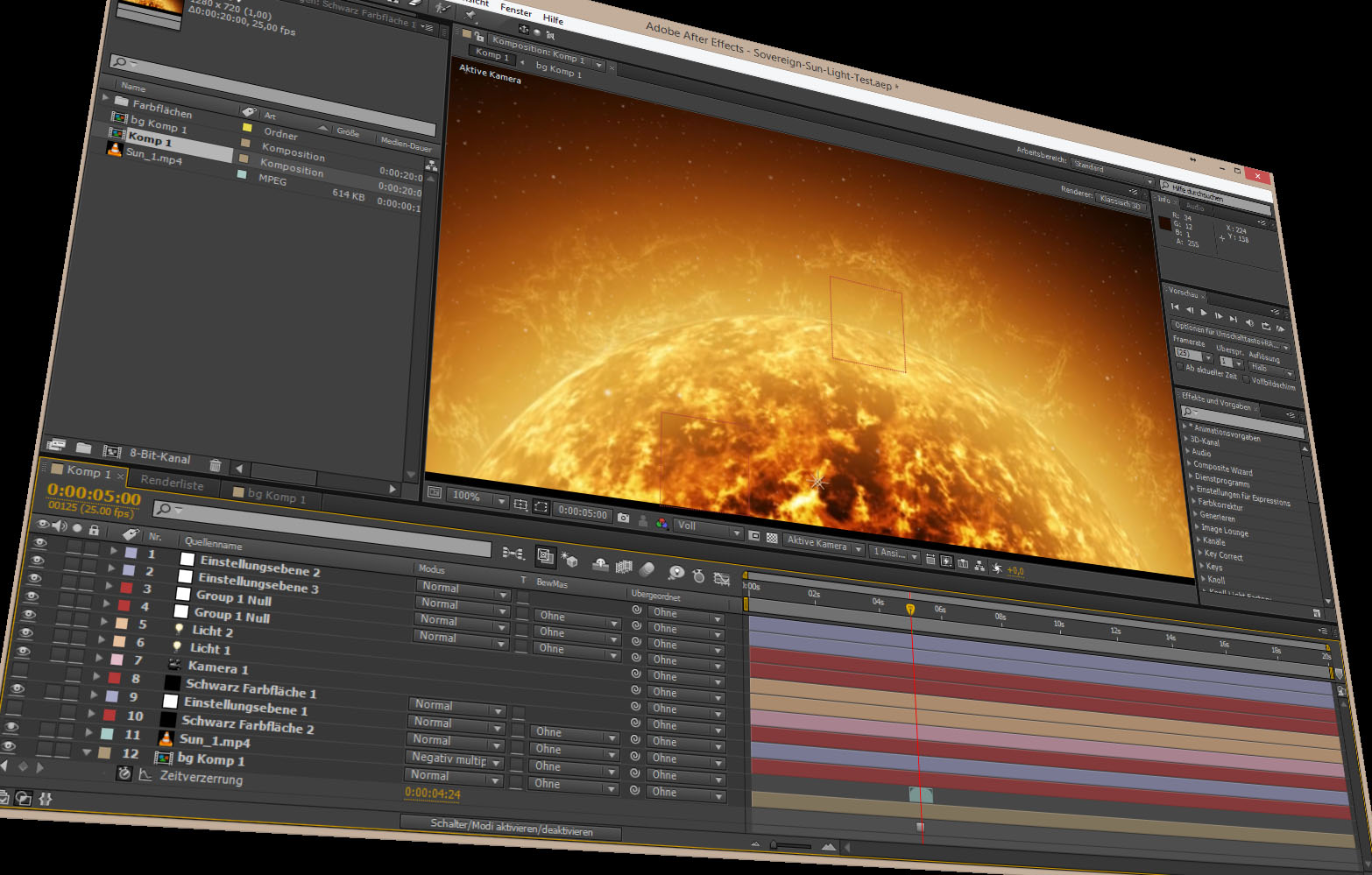The image size is (1372, 875).
Task: Click the loop options icon in Vorschau
Action: click(x=1265, y=325)
